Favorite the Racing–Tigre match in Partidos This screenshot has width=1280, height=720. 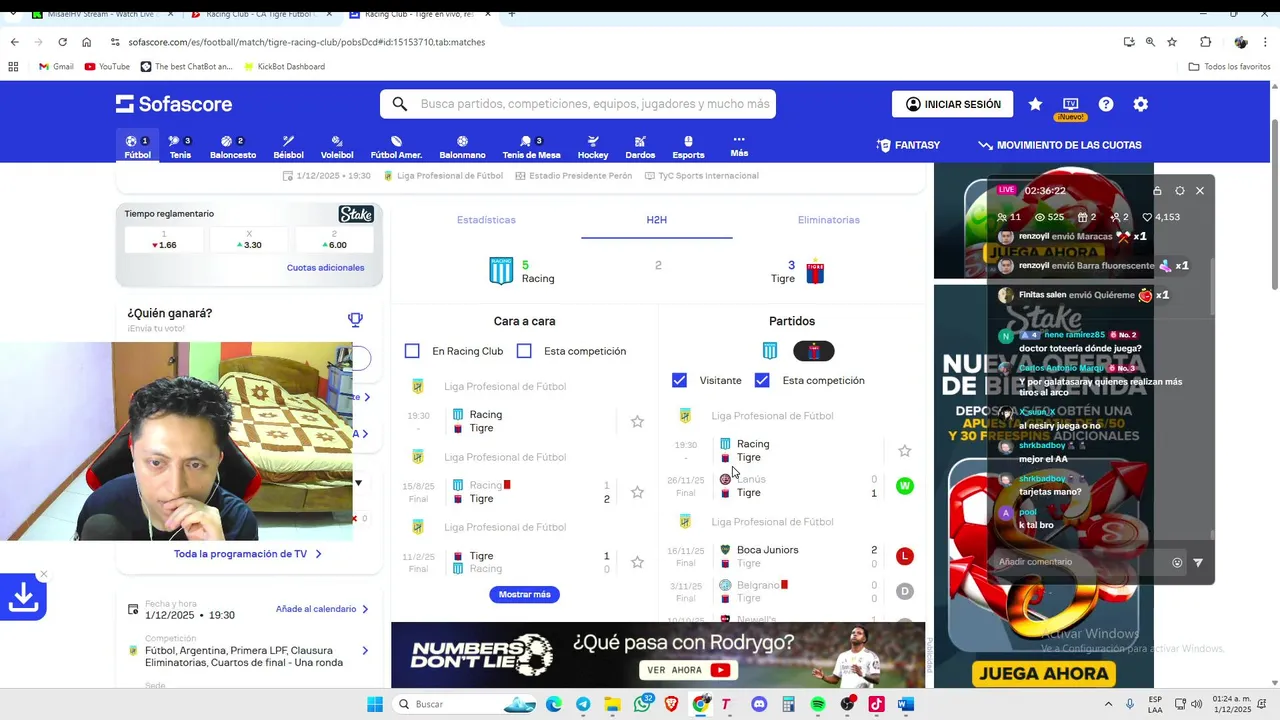click(x=905, y=451)
